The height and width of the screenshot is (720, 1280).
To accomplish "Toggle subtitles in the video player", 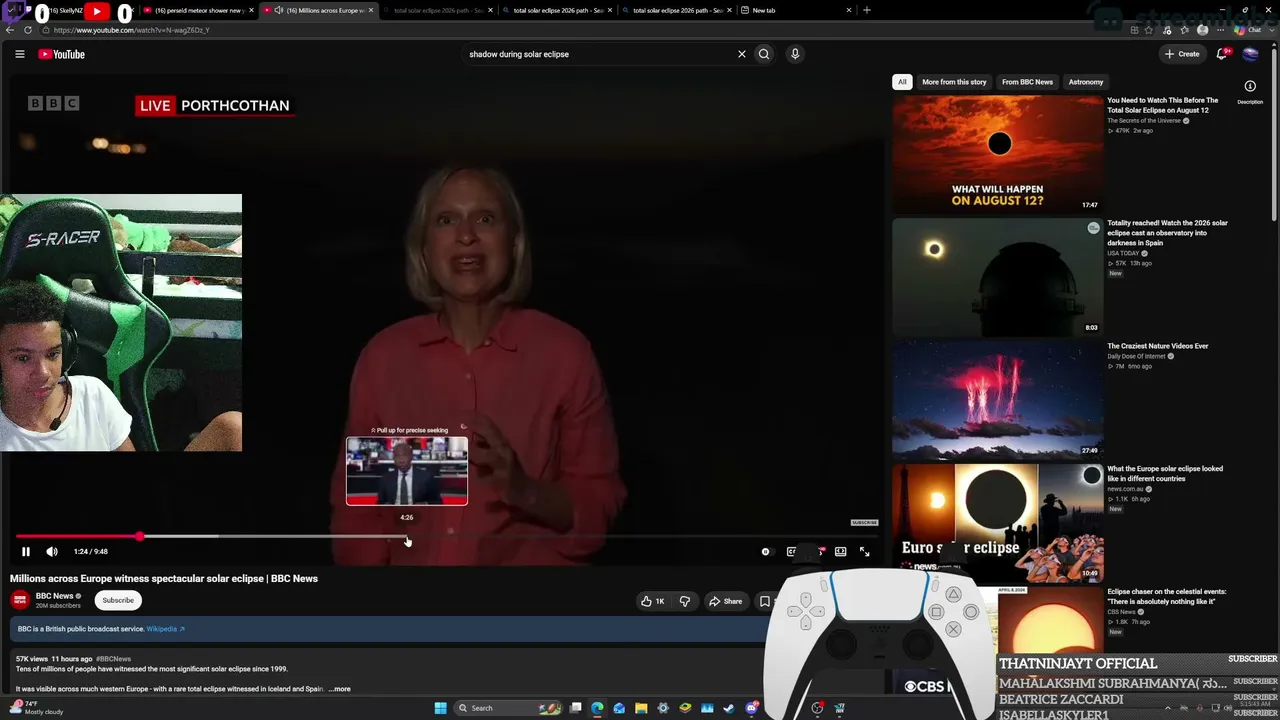I will point(791,551).
